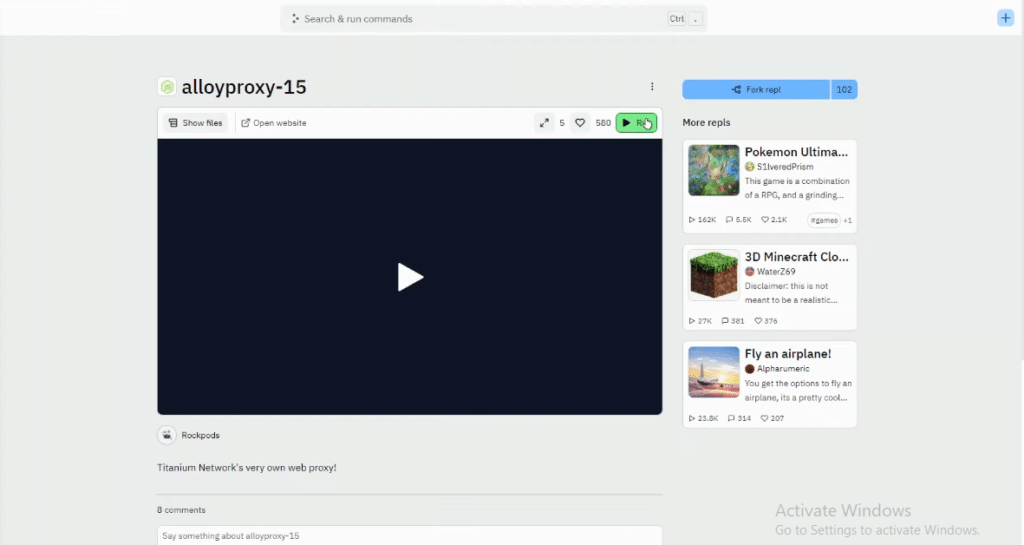Click the alloyproxy-15 repl logo icon
The width and height of the screenshot is (1024, 545).
167,86
